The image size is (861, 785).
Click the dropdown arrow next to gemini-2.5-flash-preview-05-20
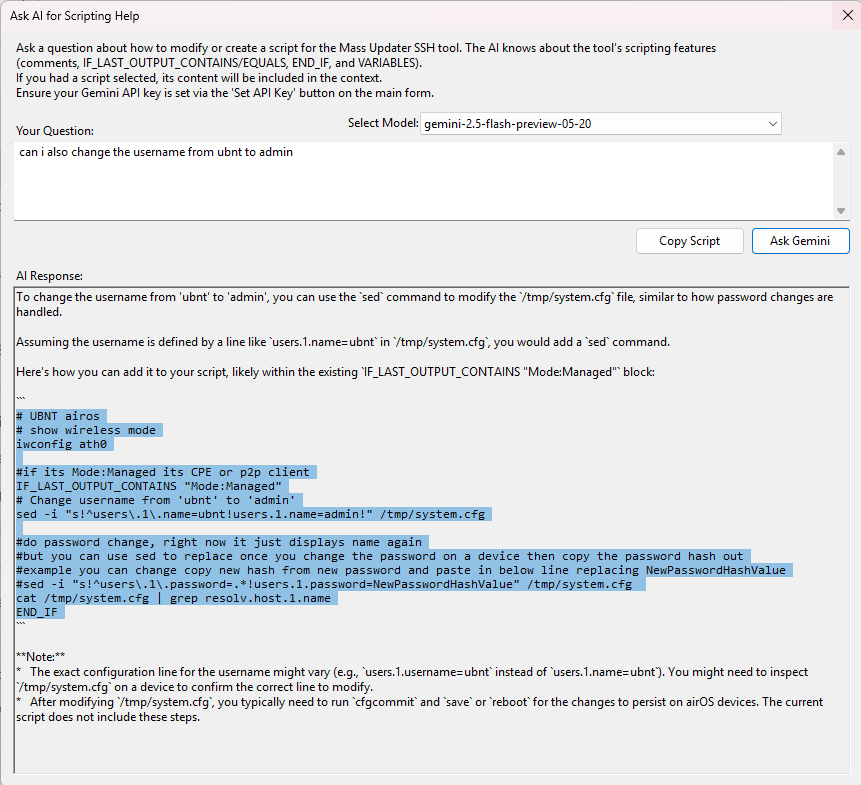(x=772, y=124)
